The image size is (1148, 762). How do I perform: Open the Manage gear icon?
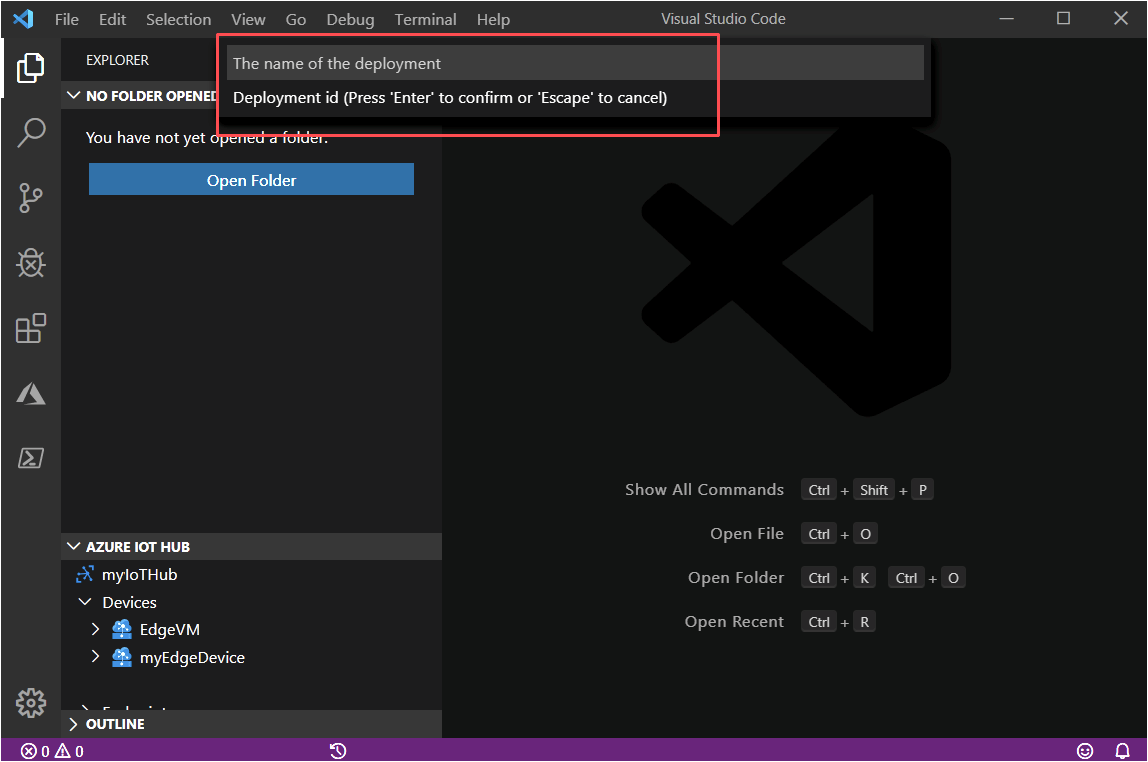click(x=30, y=703)
